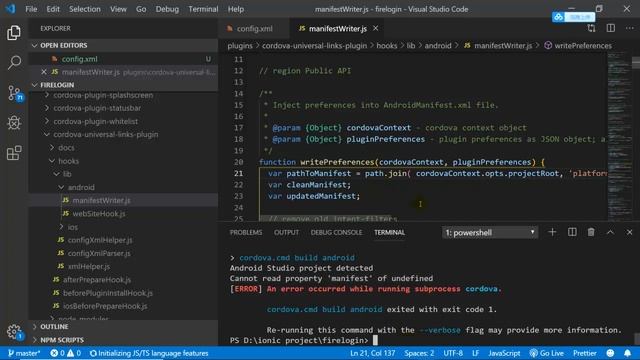Image resolution: width=640 pixels, height=360 pixels.
Task: Click the master branch status item
Action: pos(24,353)
